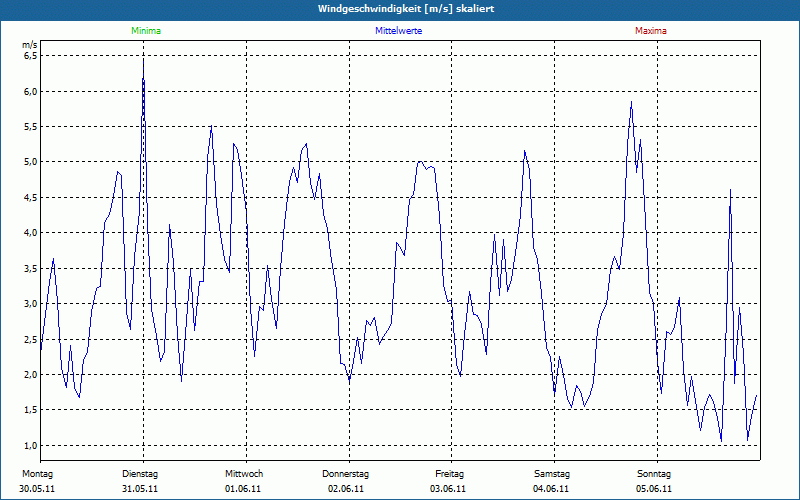Click the date 05.06.11
Image resolution: width=800 pixels, height=500 pixels.
coord(654,489)
